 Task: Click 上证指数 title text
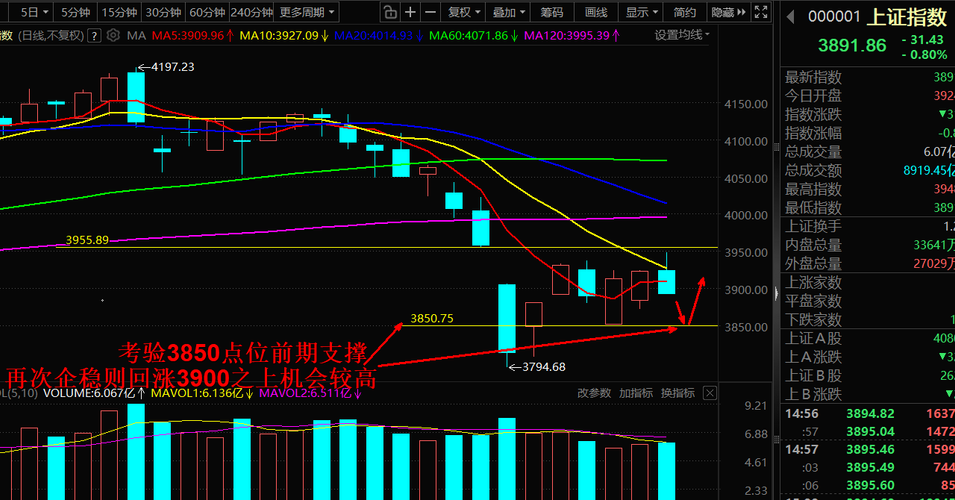coord(907,17)
